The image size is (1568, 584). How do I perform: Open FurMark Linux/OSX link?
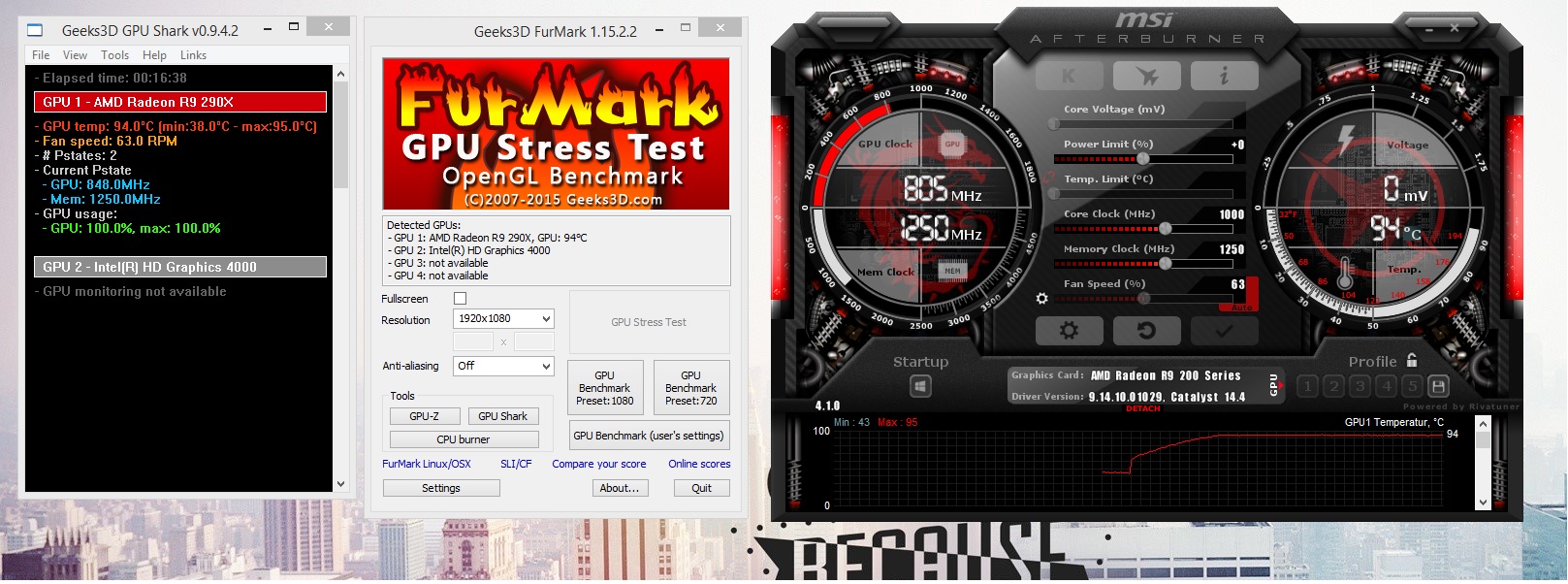point(427,464)
